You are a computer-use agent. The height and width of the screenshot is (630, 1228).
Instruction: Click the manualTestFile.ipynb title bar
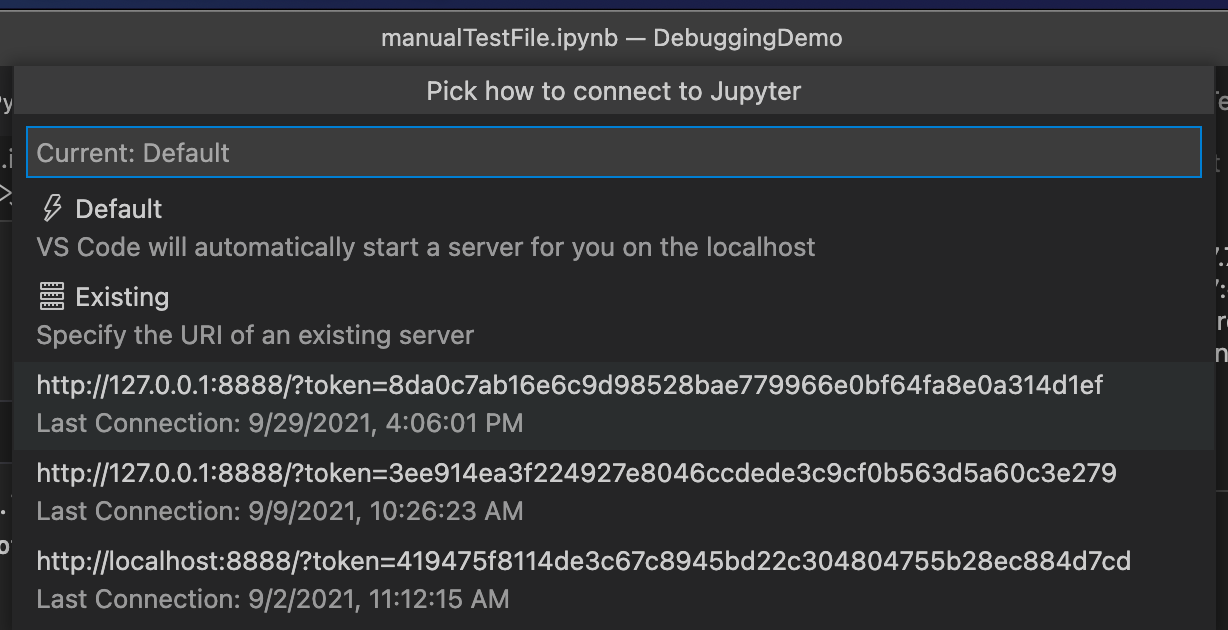[613, 37]
